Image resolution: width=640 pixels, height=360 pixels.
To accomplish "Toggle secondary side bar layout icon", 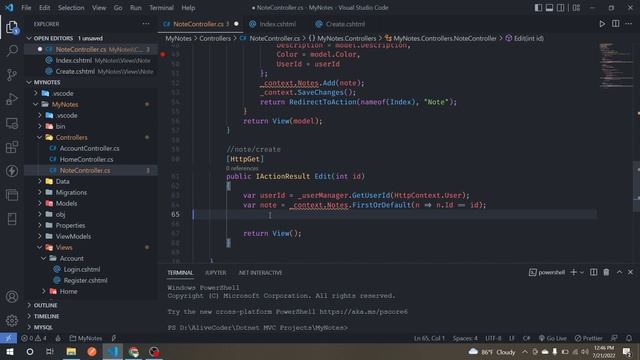I will coord(561,8).
